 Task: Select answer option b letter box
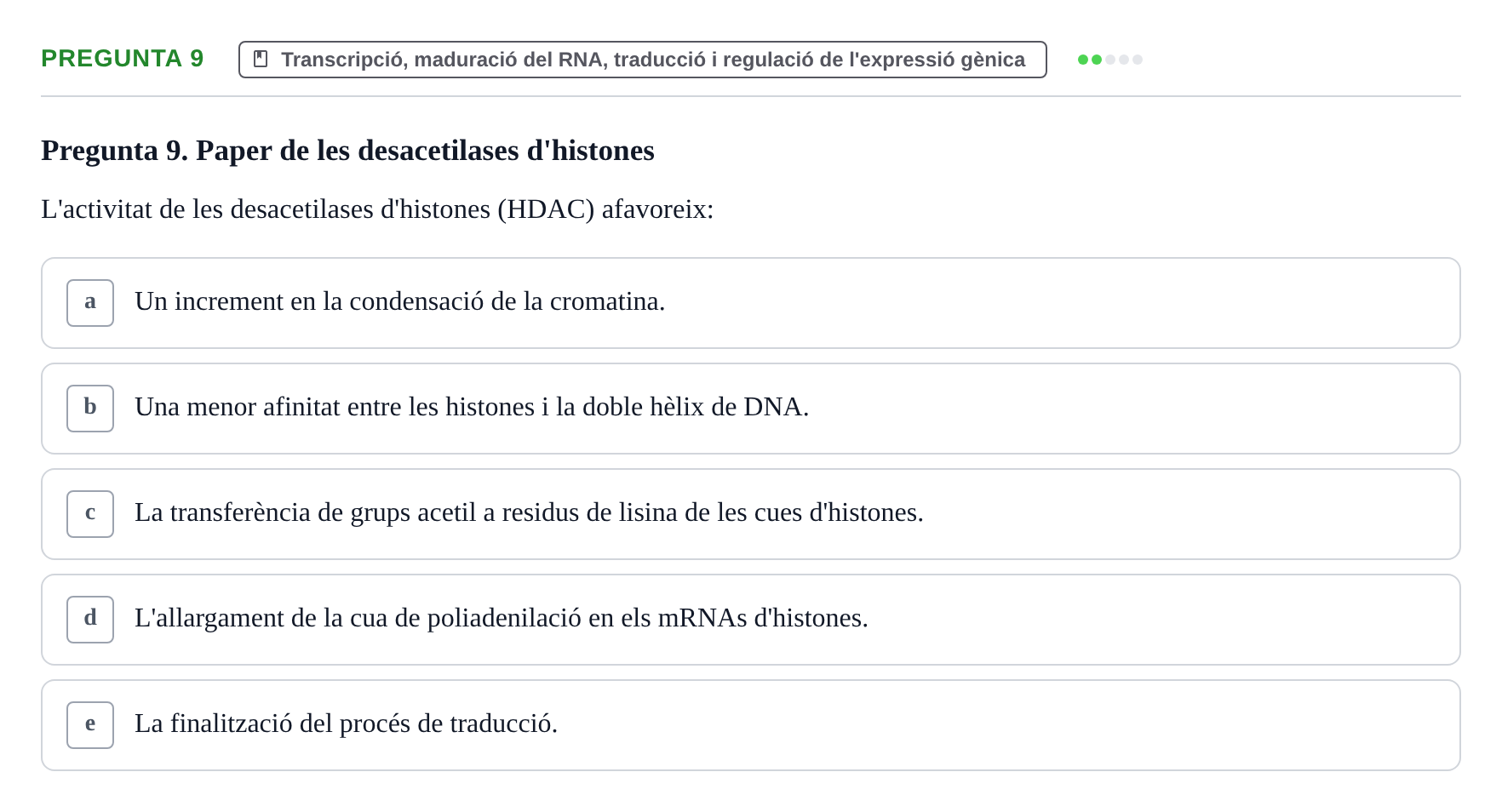coord(90,409)
